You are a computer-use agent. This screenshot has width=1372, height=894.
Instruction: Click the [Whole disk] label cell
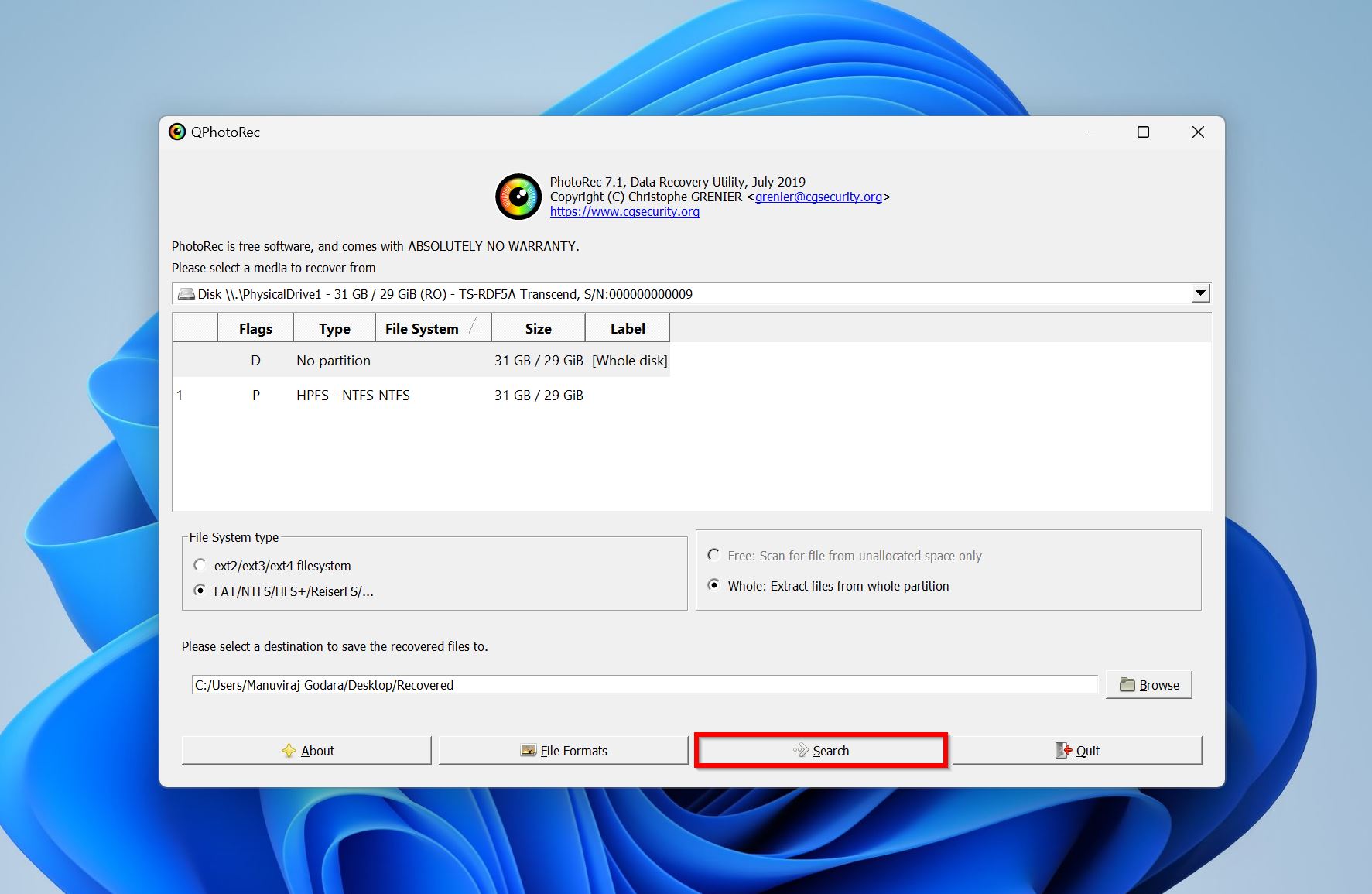(629, 360)
